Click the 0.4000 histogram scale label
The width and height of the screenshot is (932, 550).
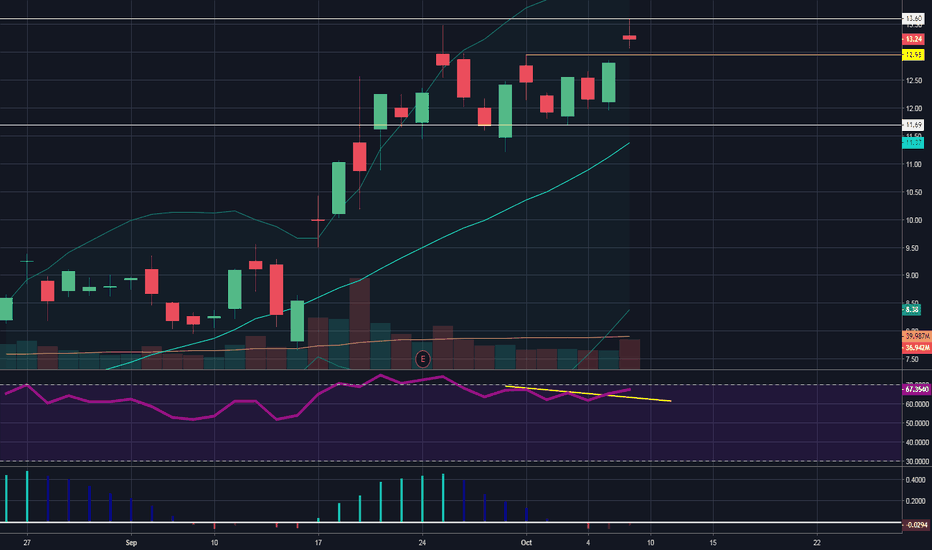click(x=917, y=480)
